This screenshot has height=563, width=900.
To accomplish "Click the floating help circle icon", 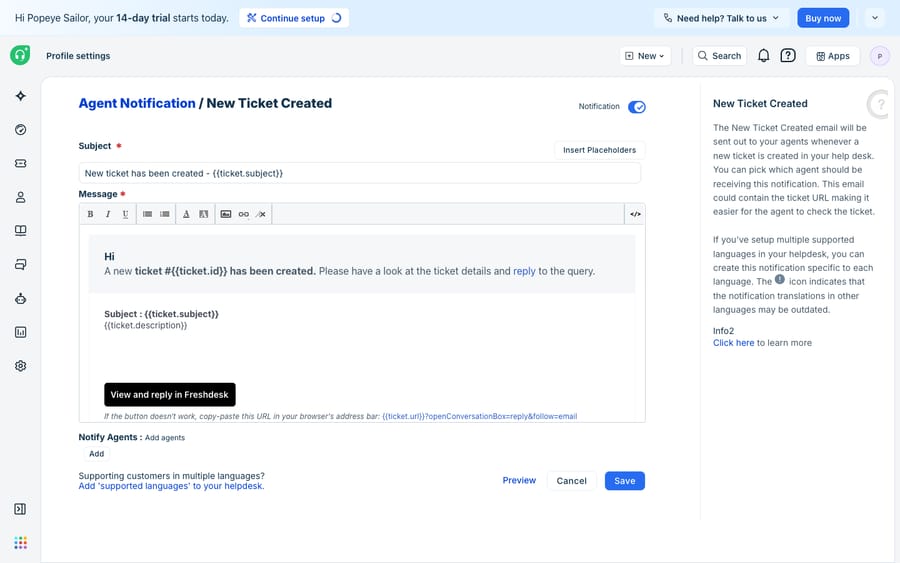I will pyautogui.click(x=880, y=104).
